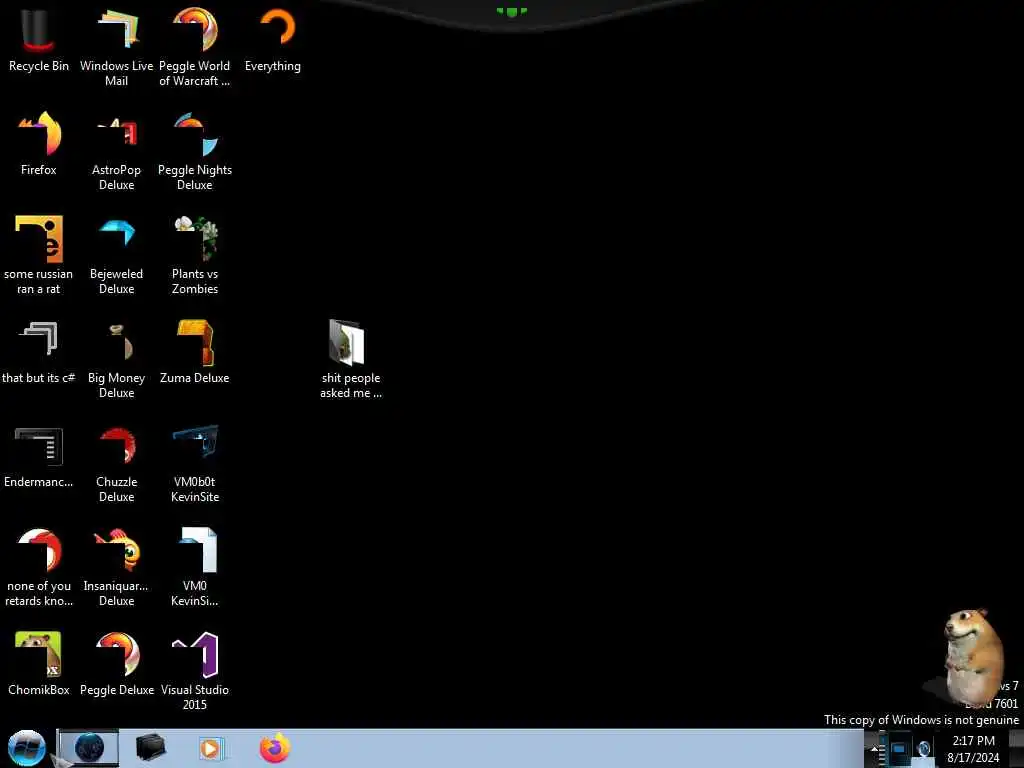This screenshot has width=1024, height=768.
Task: Click Bejeweled Deluxe shortcut
Action: click(116, 255)
